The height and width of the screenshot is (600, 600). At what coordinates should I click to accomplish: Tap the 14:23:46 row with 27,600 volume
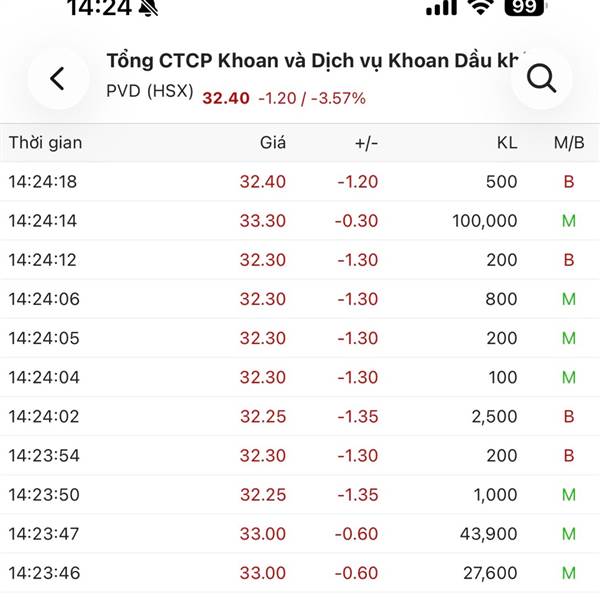pyautogui.click(x=300, y=573)
